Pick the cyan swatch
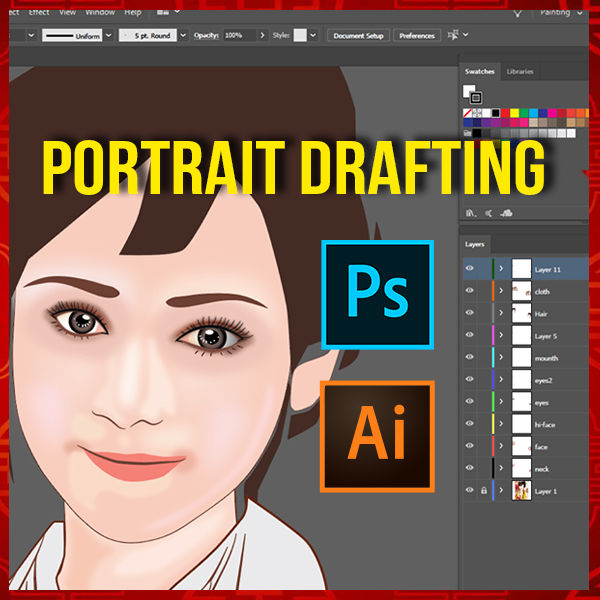600x600 pixels. (533, 113)
